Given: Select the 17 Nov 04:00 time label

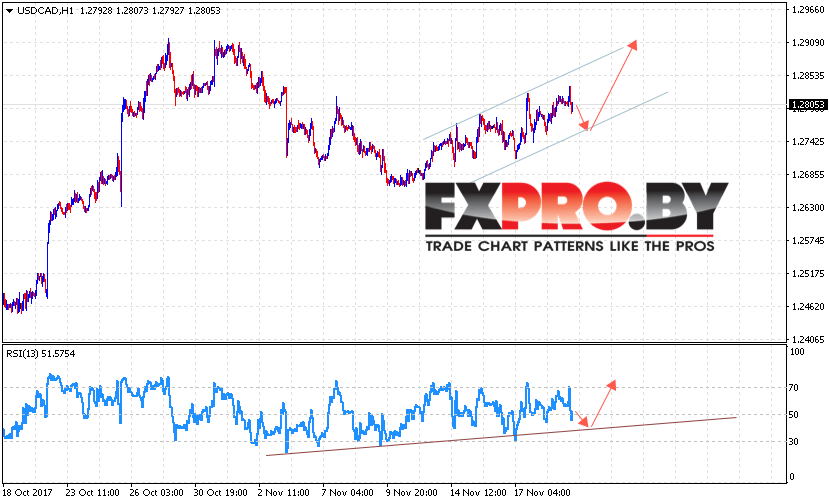Looking at the screenshot, I should pyautogui.click(x=542, y=492).
